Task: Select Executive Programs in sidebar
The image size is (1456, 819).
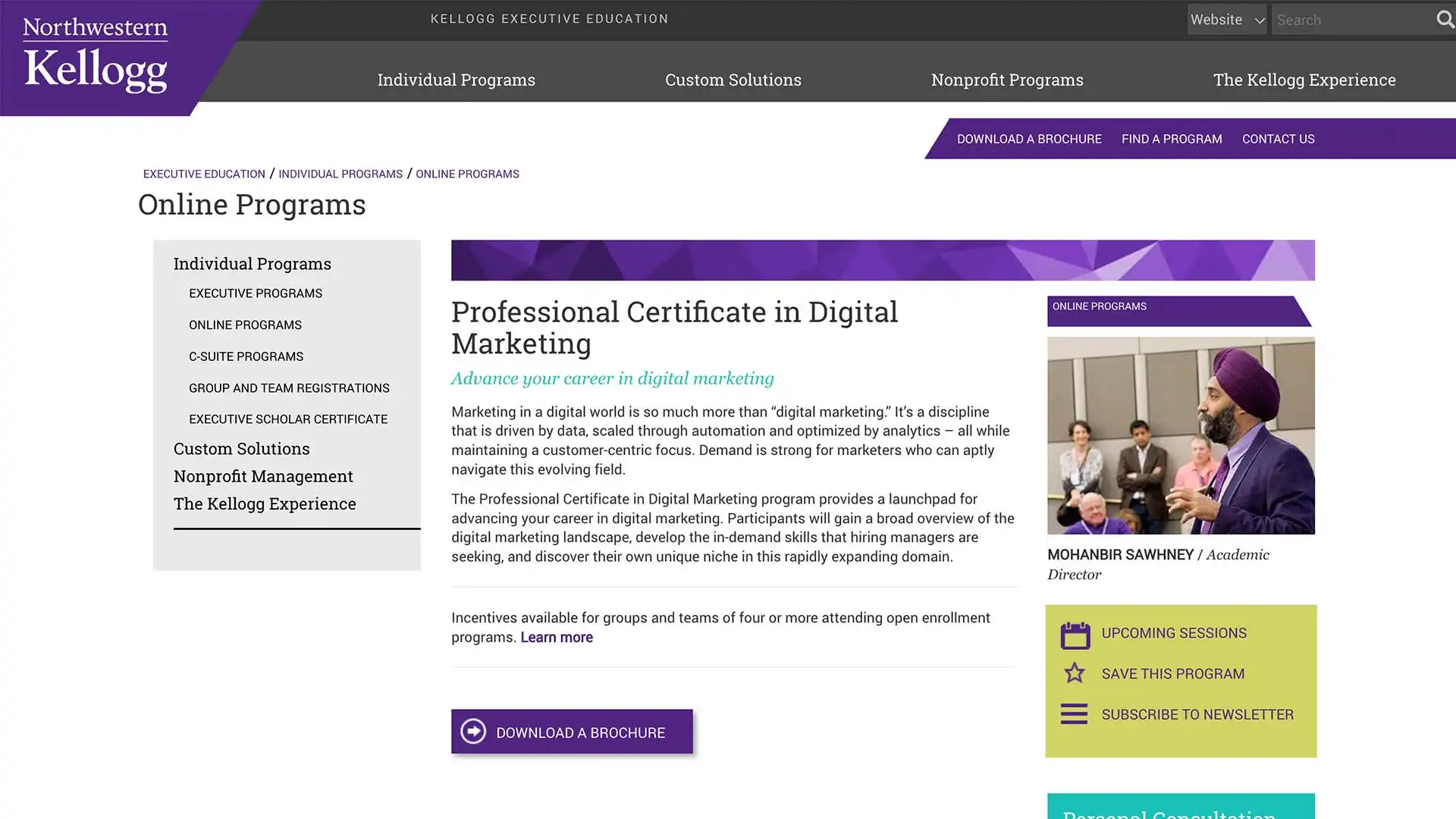Action: coord(256,293)
